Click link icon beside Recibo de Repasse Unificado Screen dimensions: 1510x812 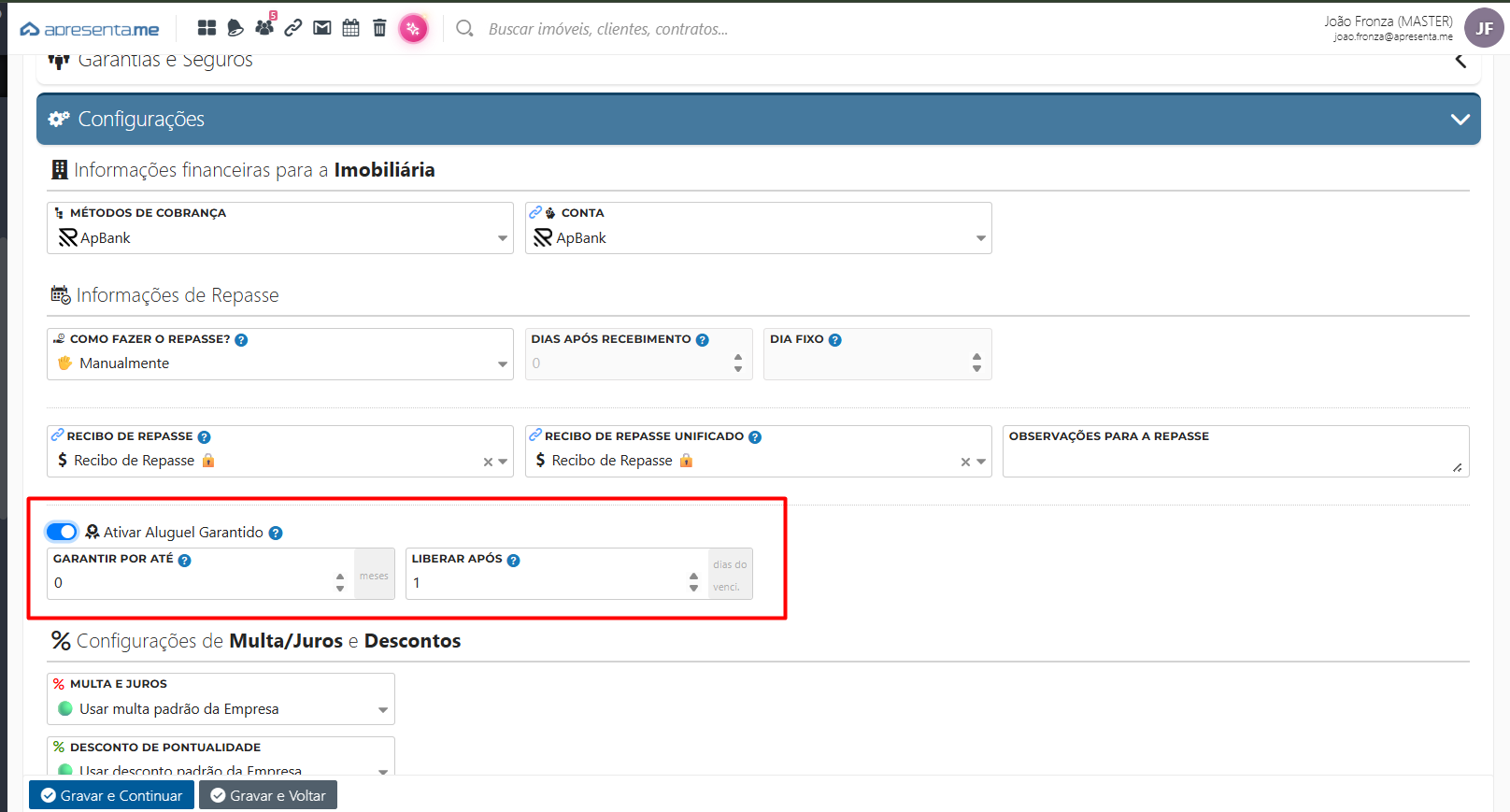click(x=535, y=434)
